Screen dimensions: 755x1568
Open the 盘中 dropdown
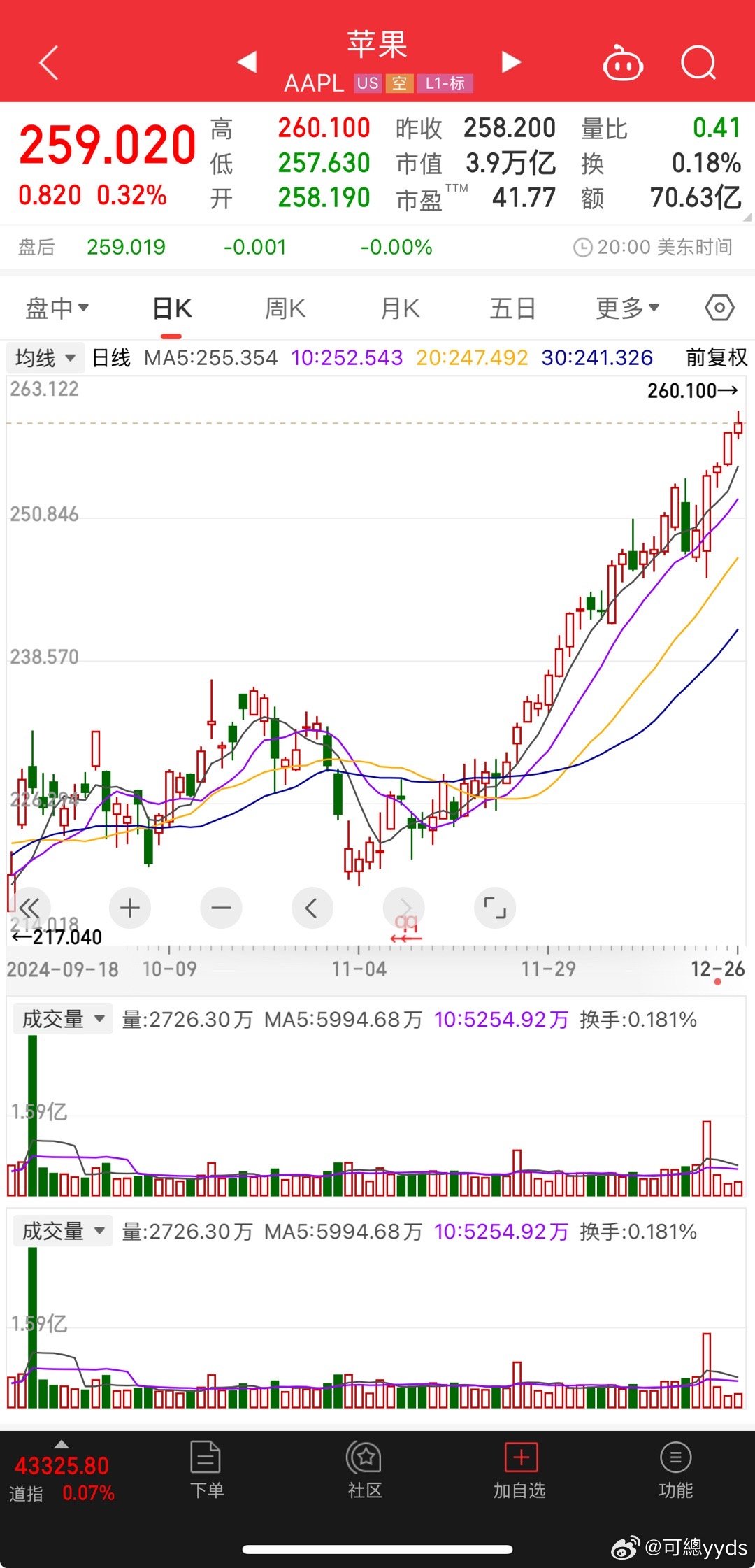(57, 308)
